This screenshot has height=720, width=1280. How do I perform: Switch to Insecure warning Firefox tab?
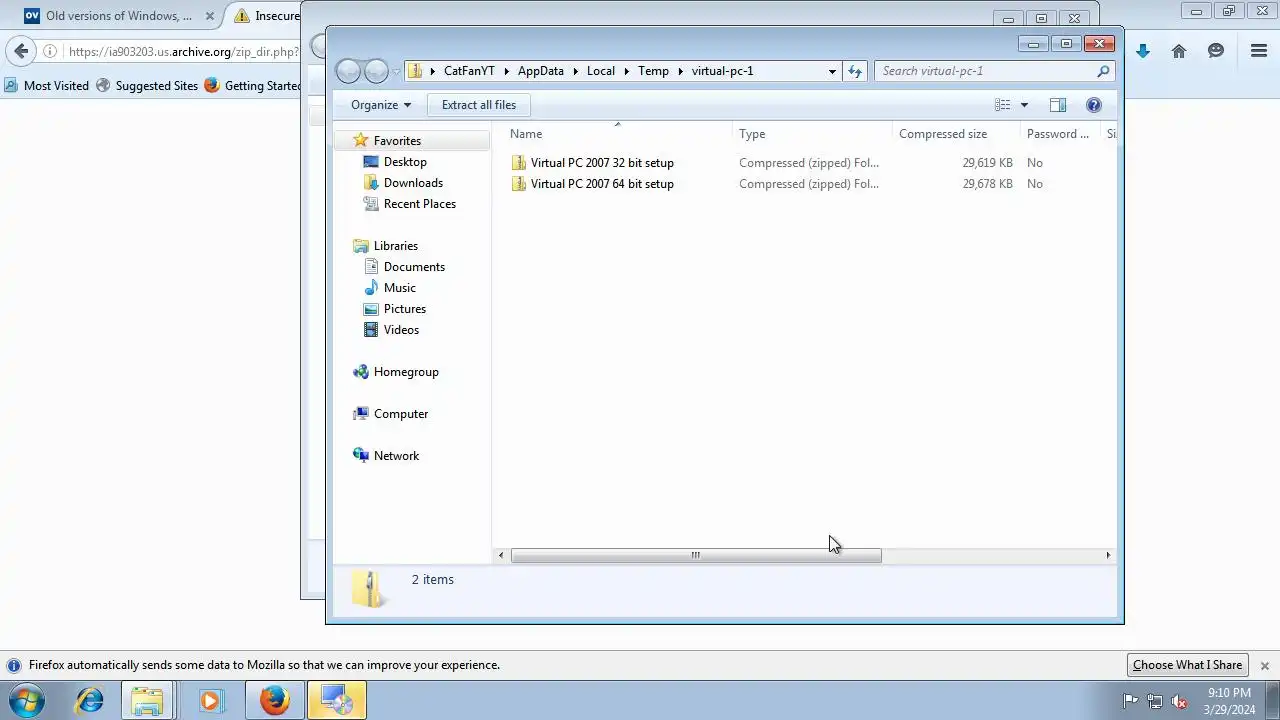click(x=265, y=16)
